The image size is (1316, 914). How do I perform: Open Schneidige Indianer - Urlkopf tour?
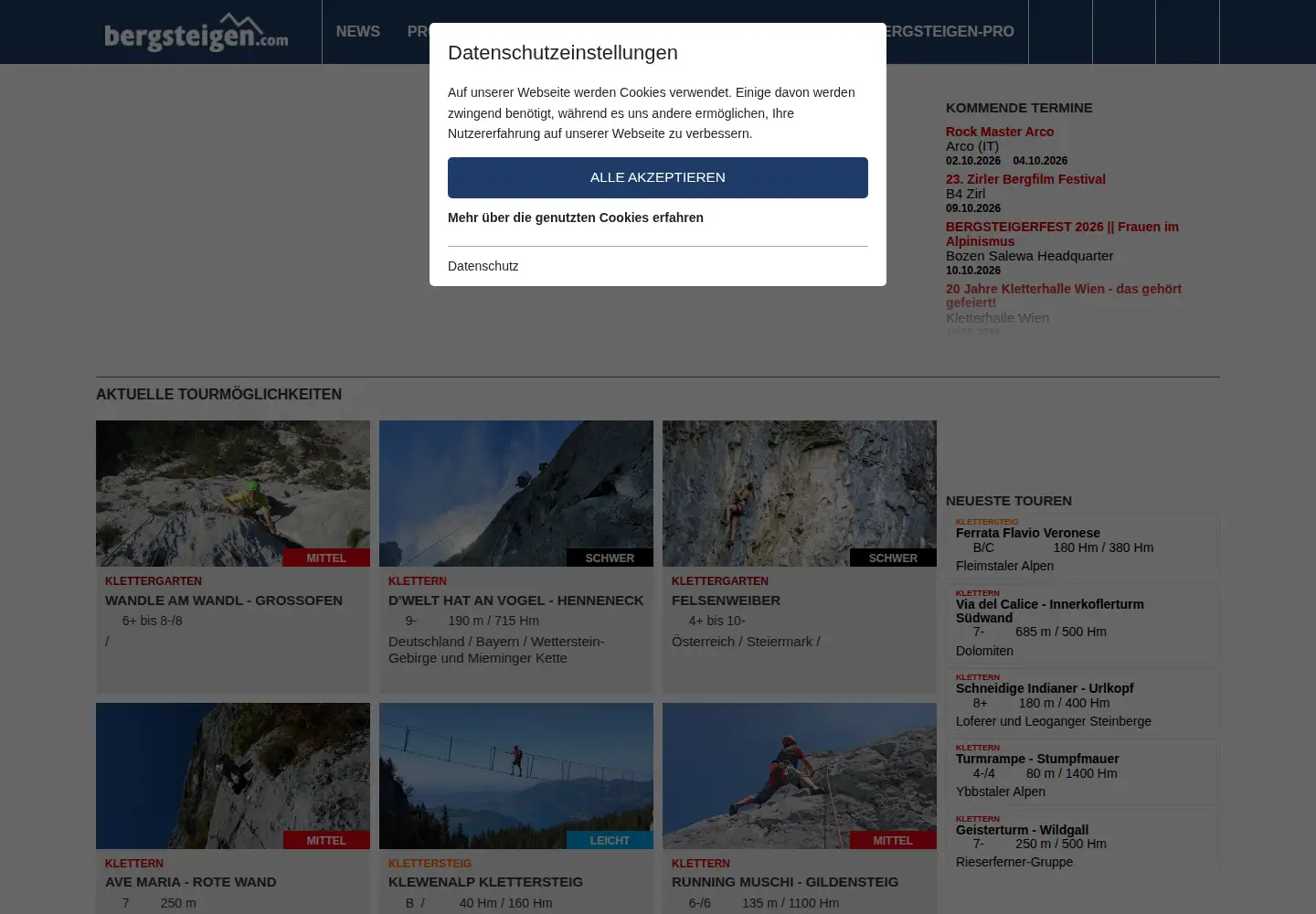point(1045,688)
